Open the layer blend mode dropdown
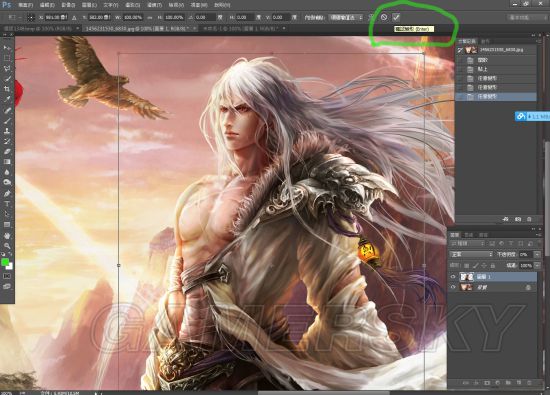This screenshot has width=550, height=395. (x=471, y=254)
